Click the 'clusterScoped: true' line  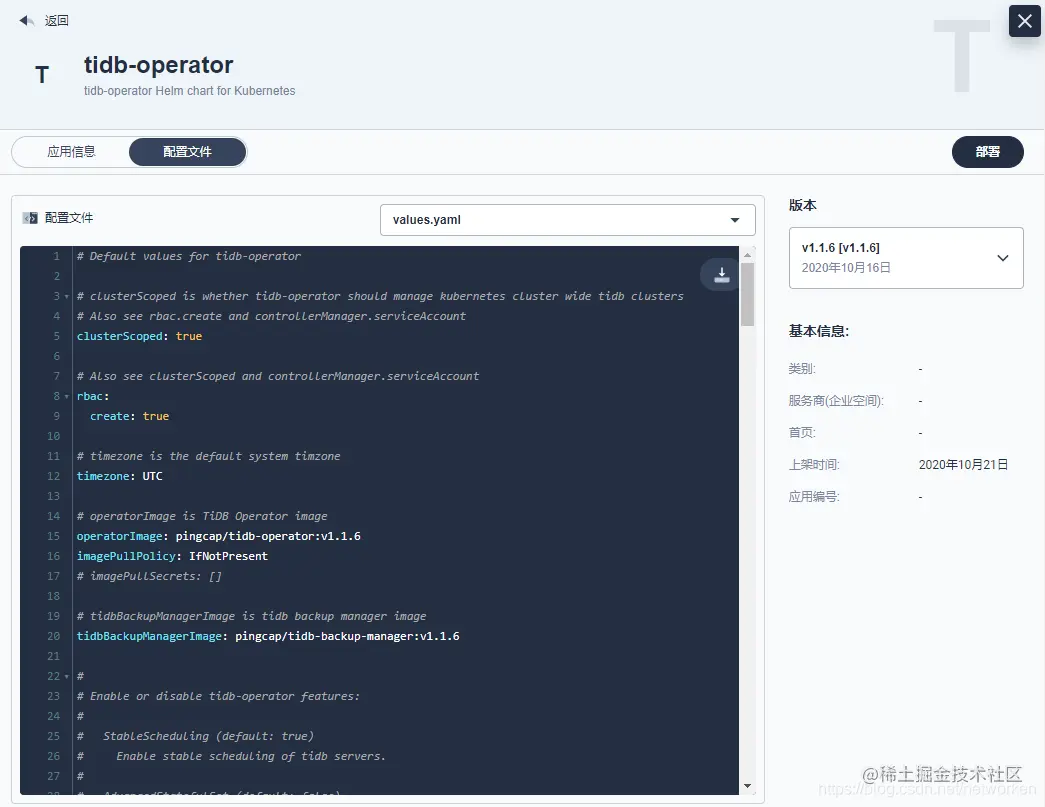(x=139, y=336)
